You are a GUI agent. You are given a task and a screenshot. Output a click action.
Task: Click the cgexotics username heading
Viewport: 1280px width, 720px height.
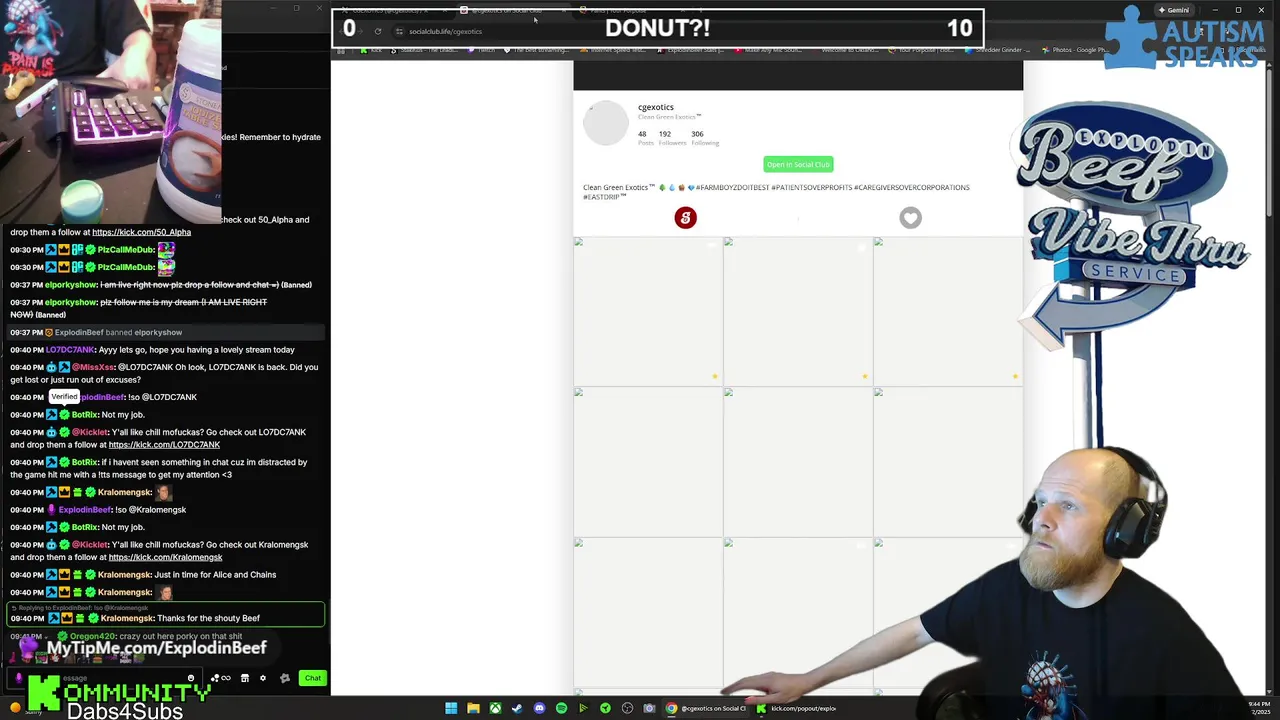point(656,107)
